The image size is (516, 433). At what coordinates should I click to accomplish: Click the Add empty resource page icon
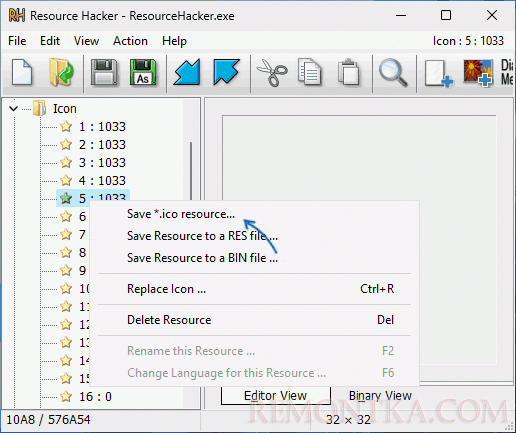coord(439,73)
